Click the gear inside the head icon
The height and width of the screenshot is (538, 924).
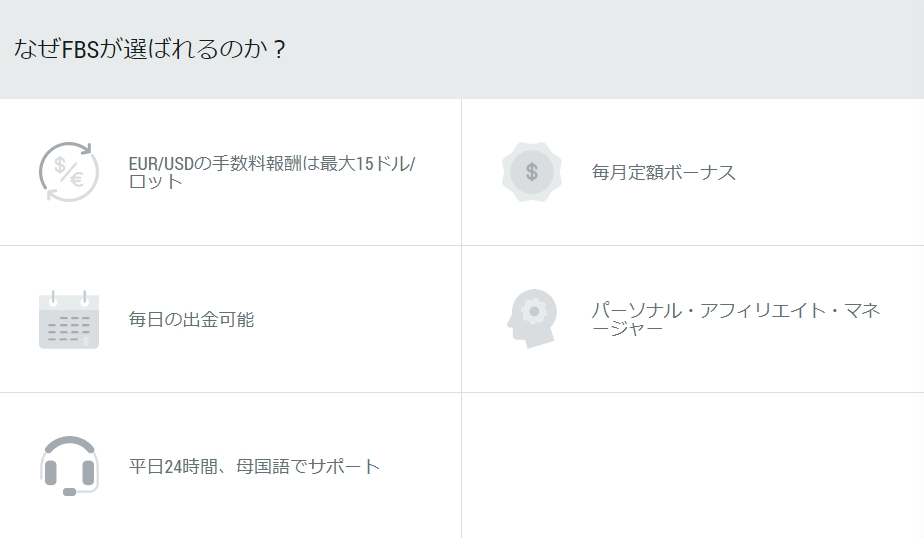coord(534,311)
